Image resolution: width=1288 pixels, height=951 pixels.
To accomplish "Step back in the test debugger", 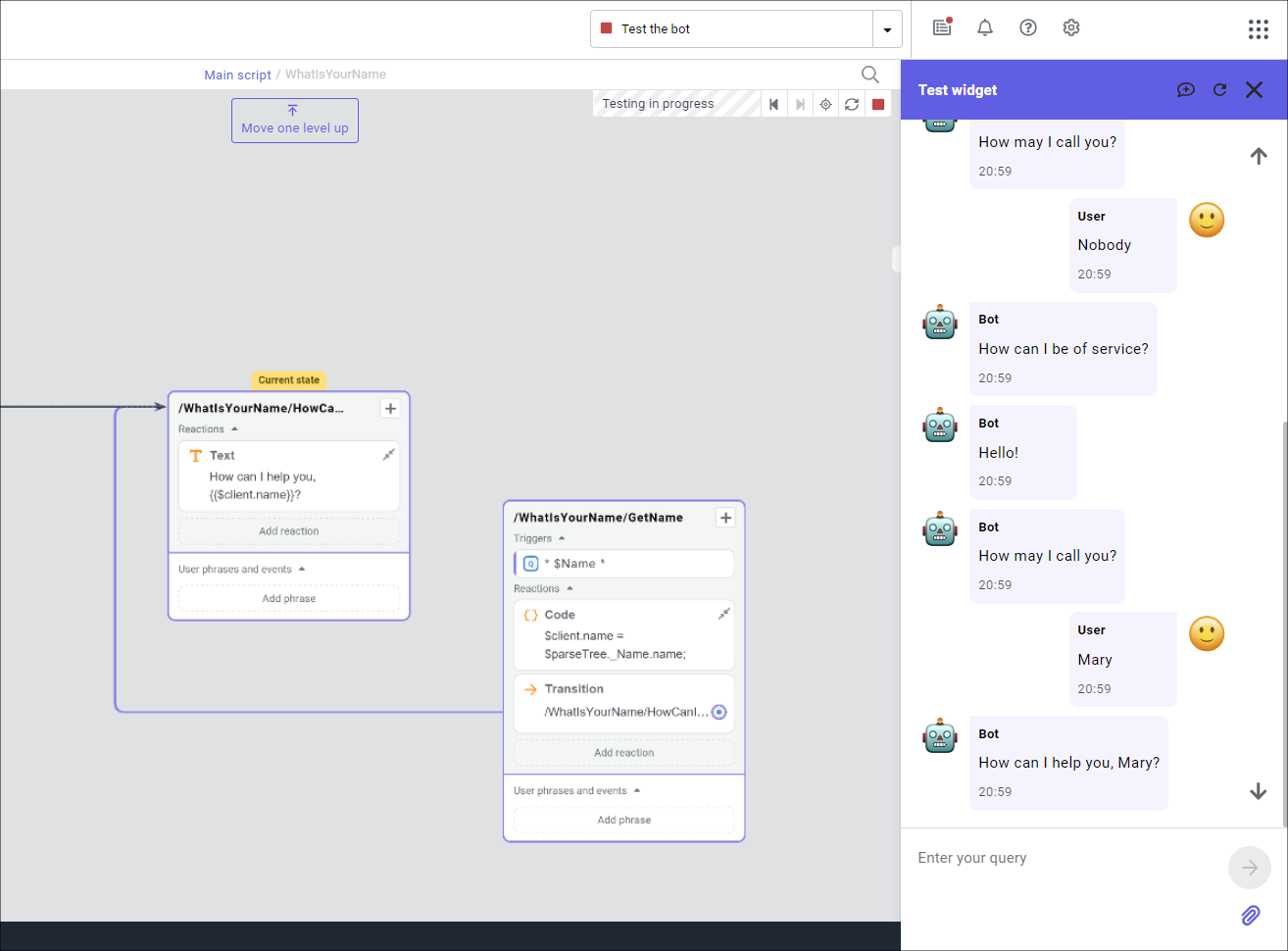I will coord(774,104).
